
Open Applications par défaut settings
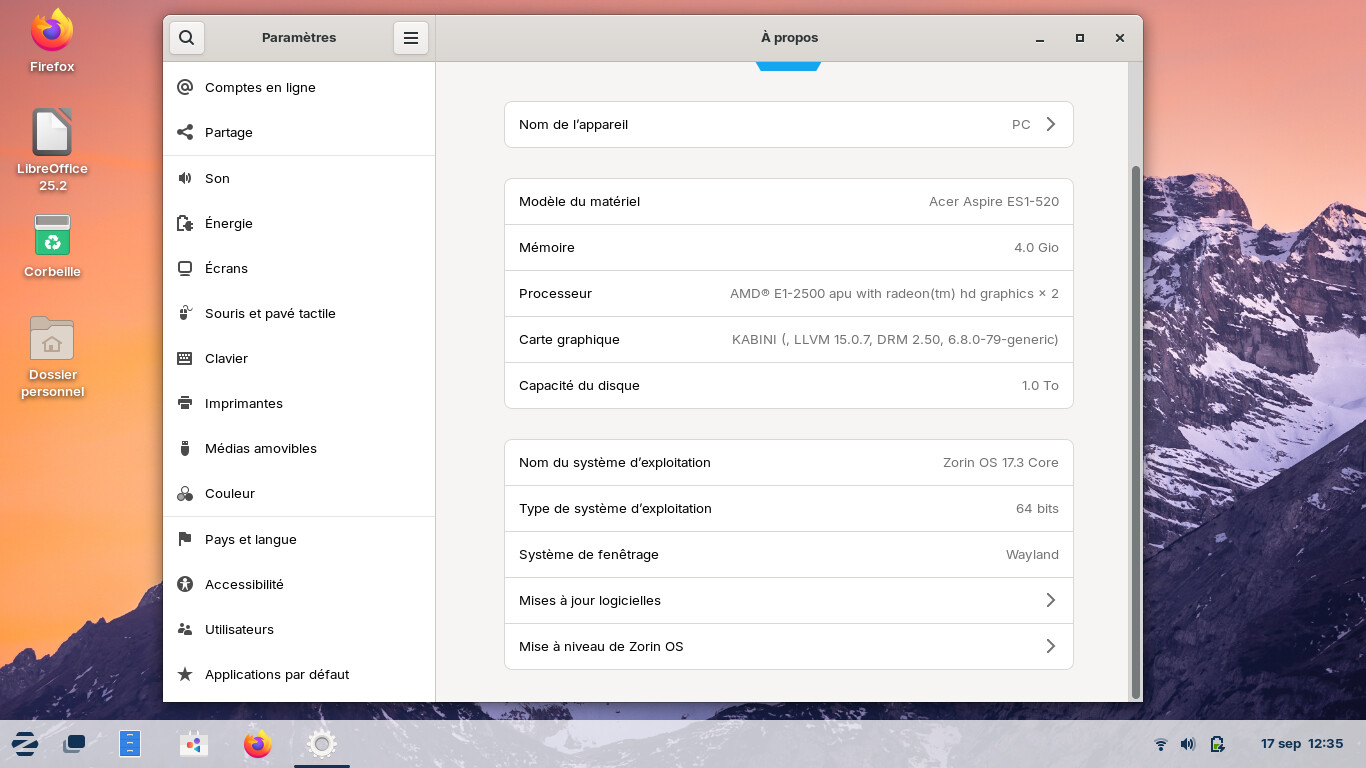click(277, 675)
